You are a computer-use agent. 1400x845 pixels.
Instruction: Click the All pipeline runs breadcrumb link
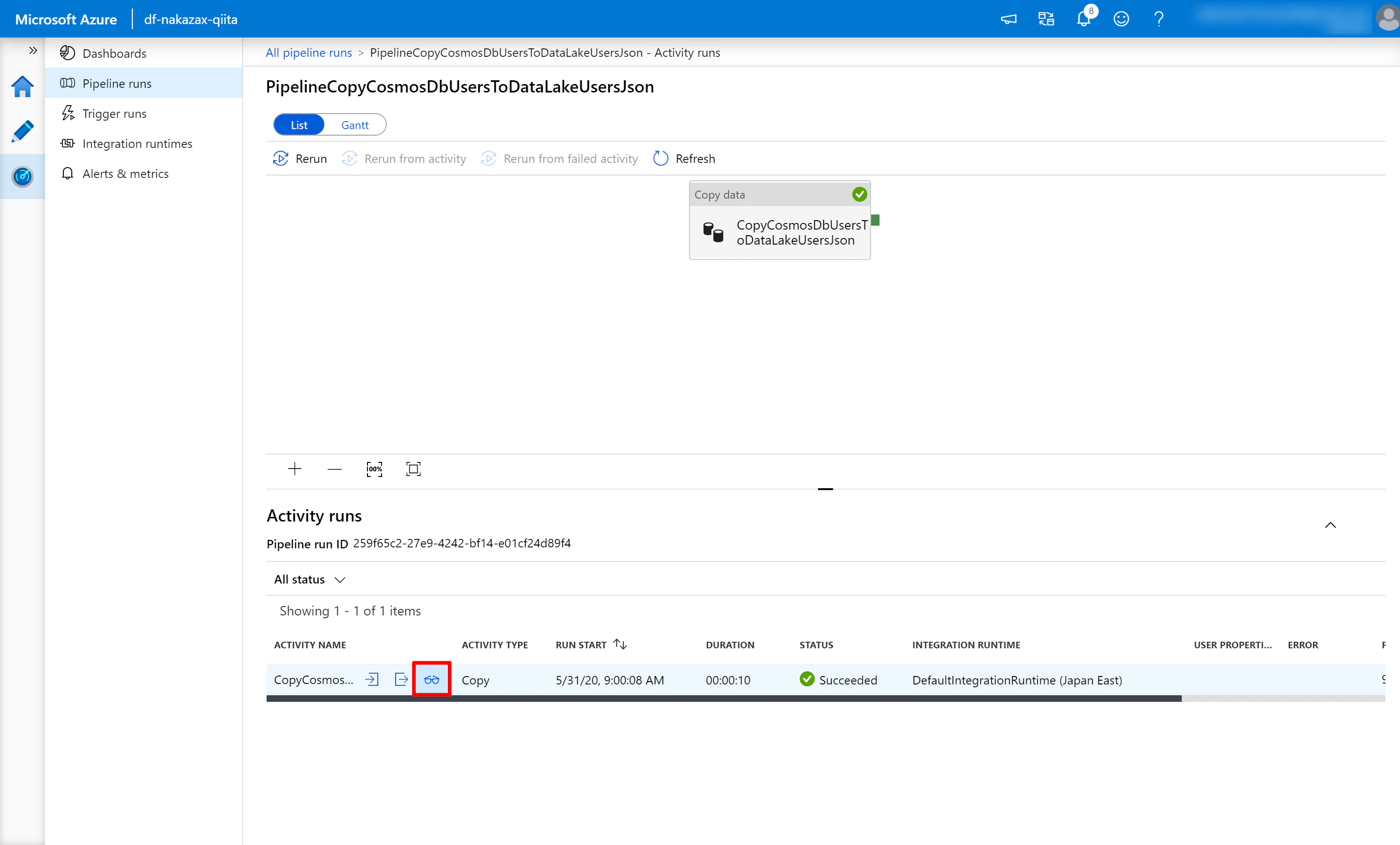coord(308,52)
